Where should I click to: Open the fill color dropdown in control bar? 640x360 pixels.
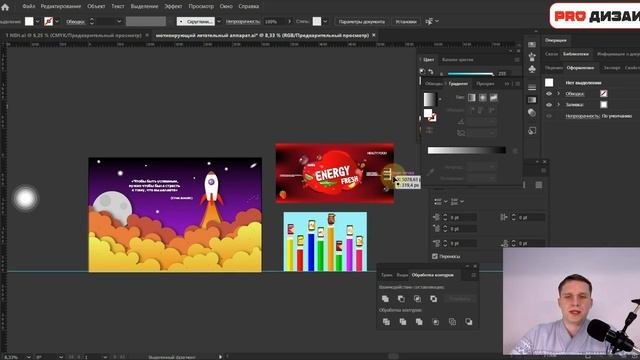[38, 21]
